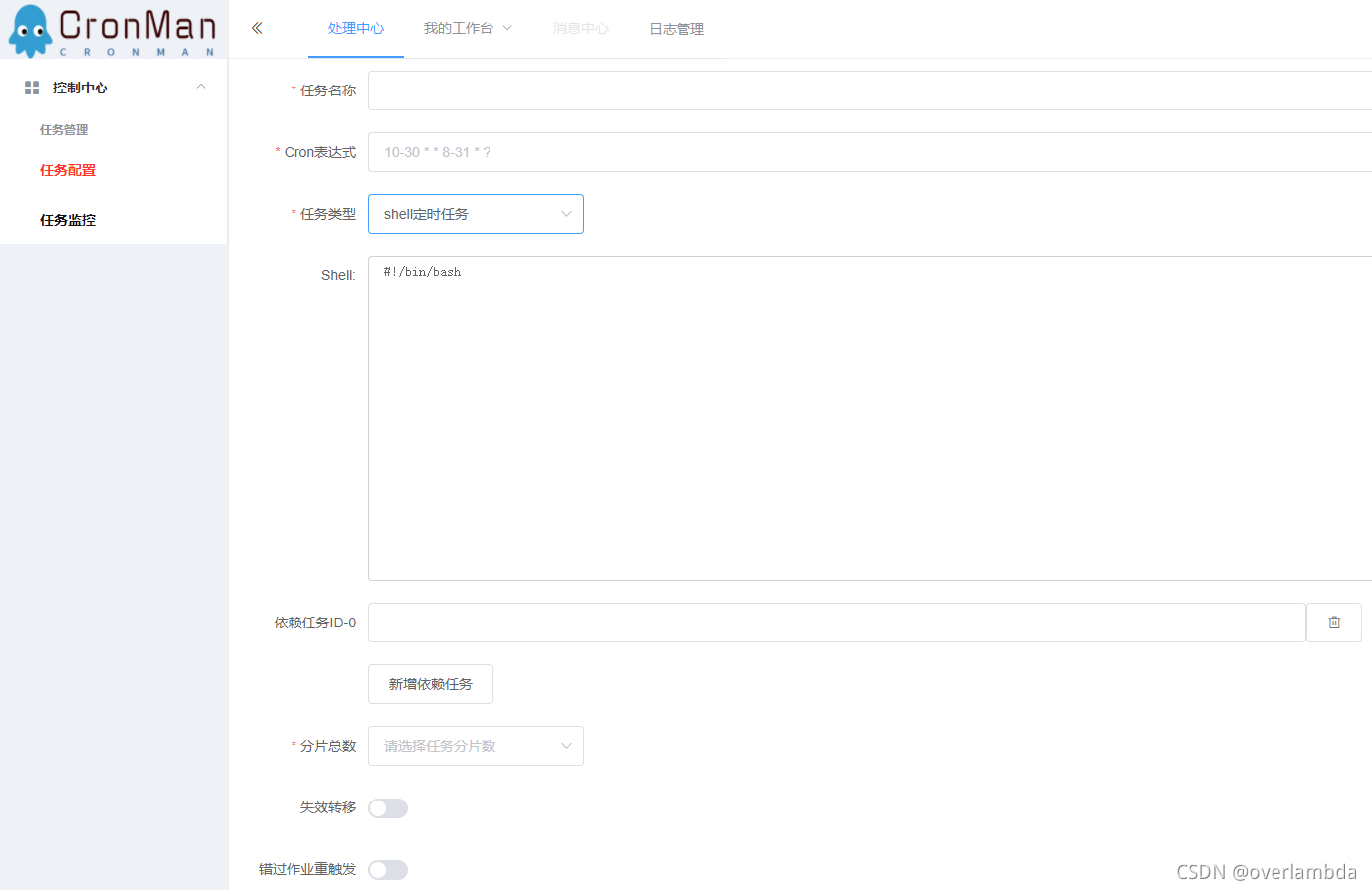The image size is (1372, 890).
Task: Click the 控制中心 grid icon
Action: 32,88
